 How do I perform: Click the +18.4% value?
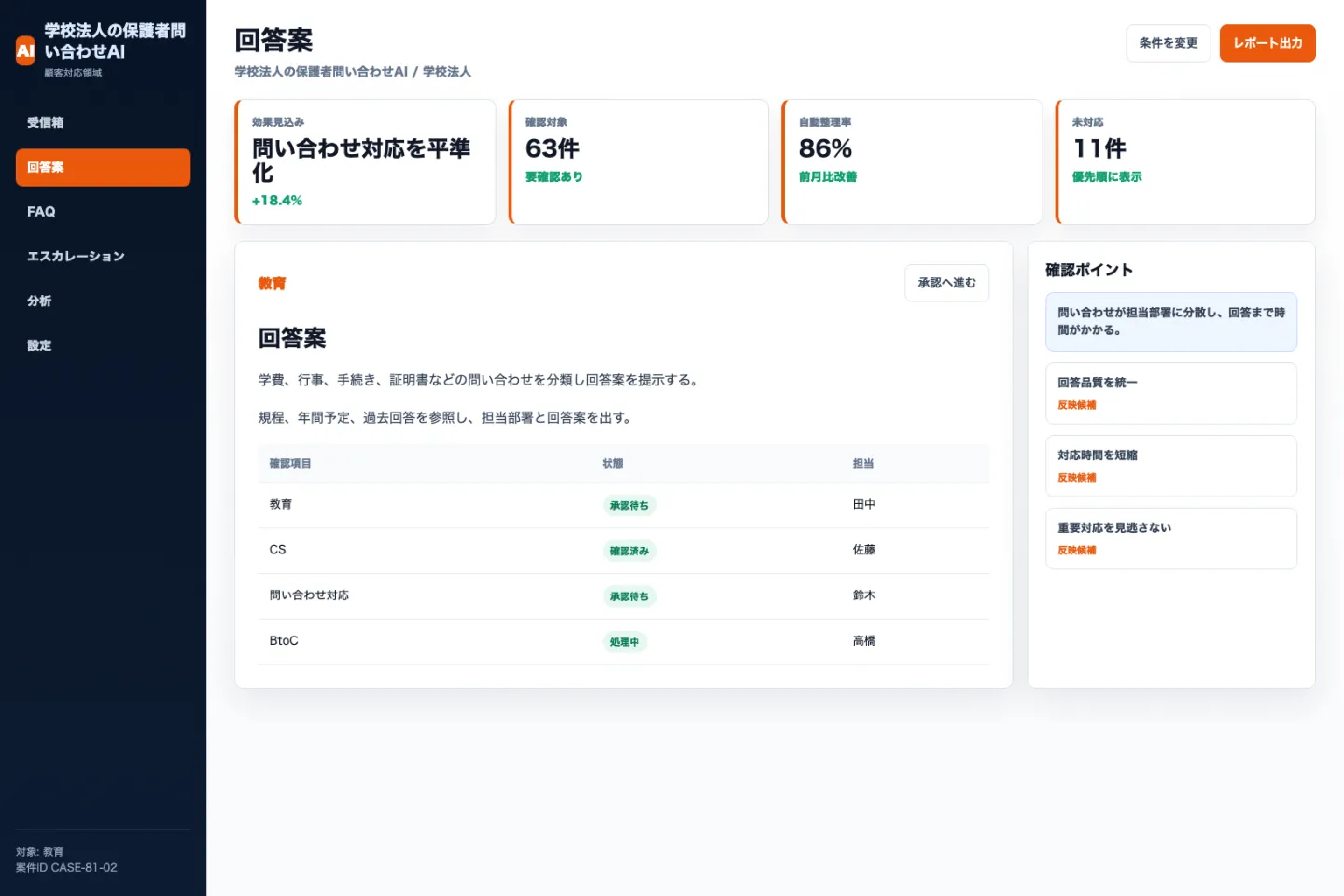tap(277, 201)
